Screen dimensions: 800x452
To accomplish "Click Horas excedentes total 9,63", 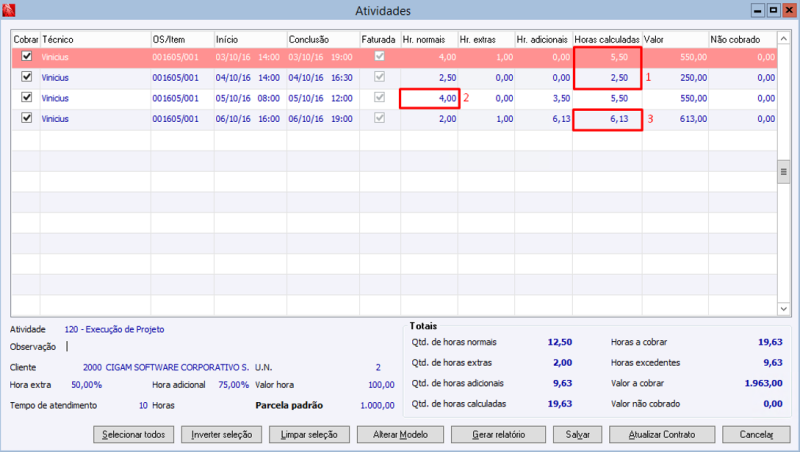I will (773, 363).
